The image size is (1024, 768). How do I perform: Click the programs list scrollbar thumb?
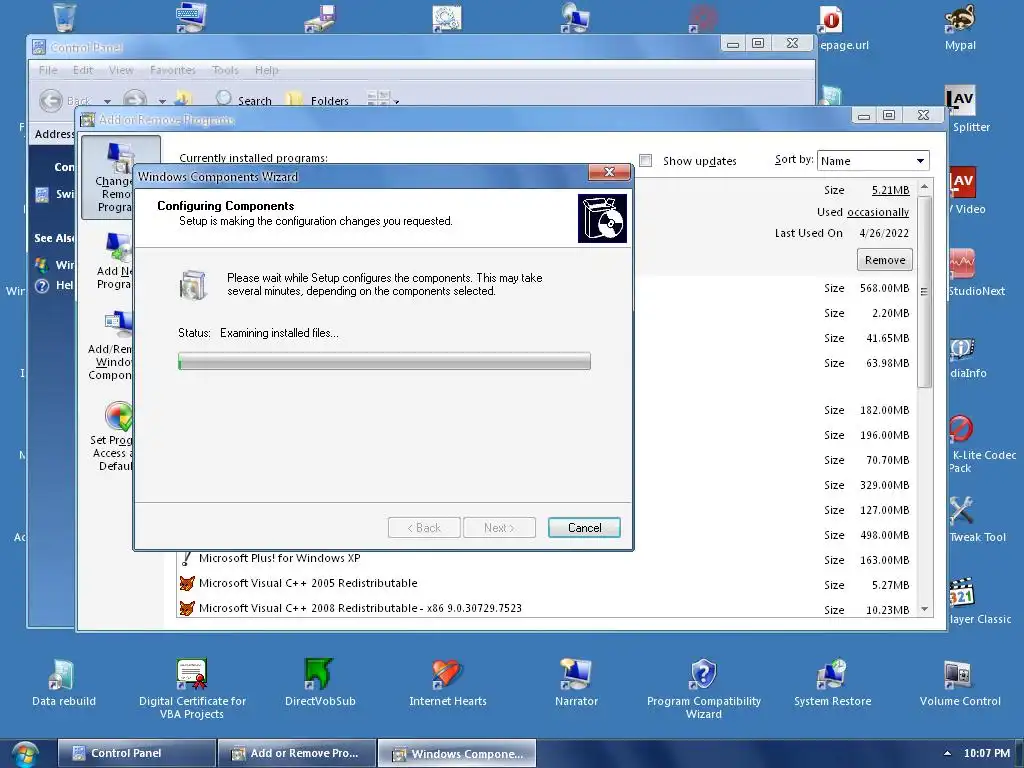924,291
